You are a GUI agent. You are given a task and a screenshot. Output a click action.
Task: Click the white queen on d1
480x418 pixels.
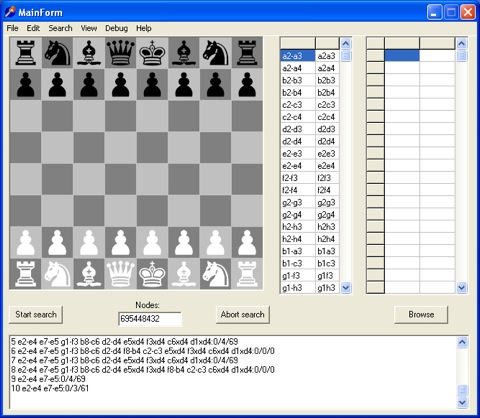pyautogui.click(x=120, y=274)
